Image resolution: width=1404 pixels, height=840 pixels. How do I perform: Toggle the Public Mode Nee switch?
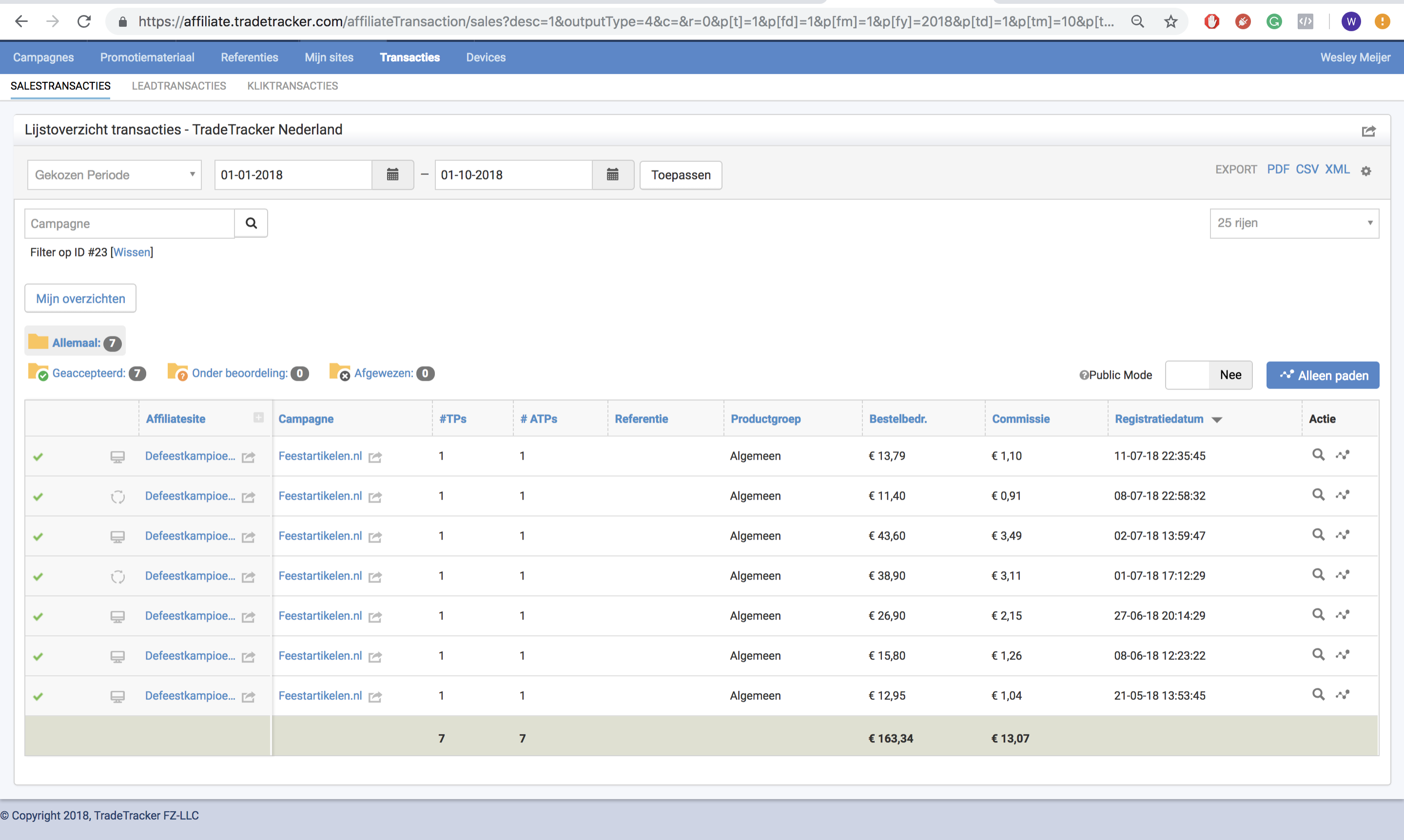(x=1208, y=375)
